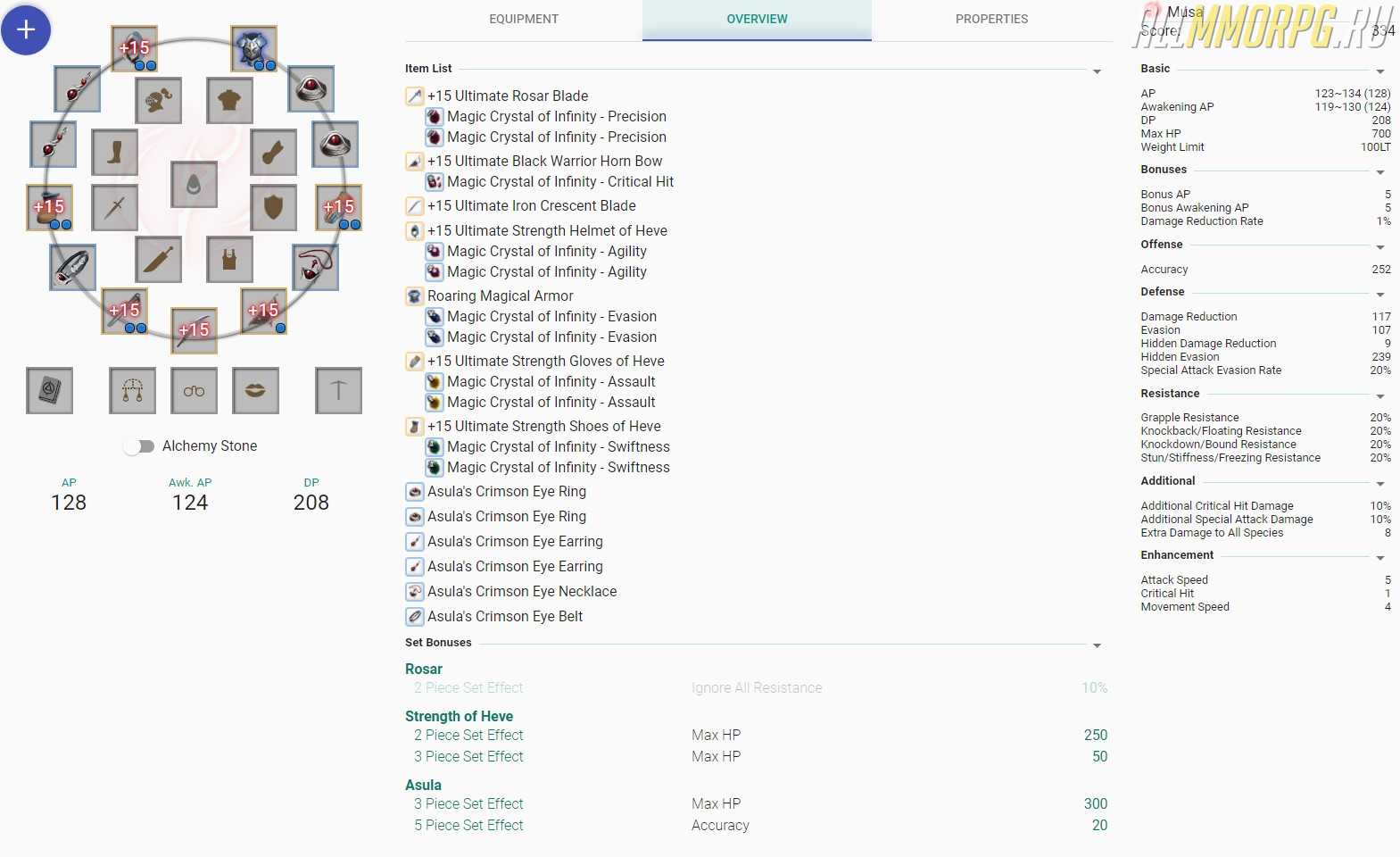Click Asula's Crimson Eye Necklace entry

(521, 591)
